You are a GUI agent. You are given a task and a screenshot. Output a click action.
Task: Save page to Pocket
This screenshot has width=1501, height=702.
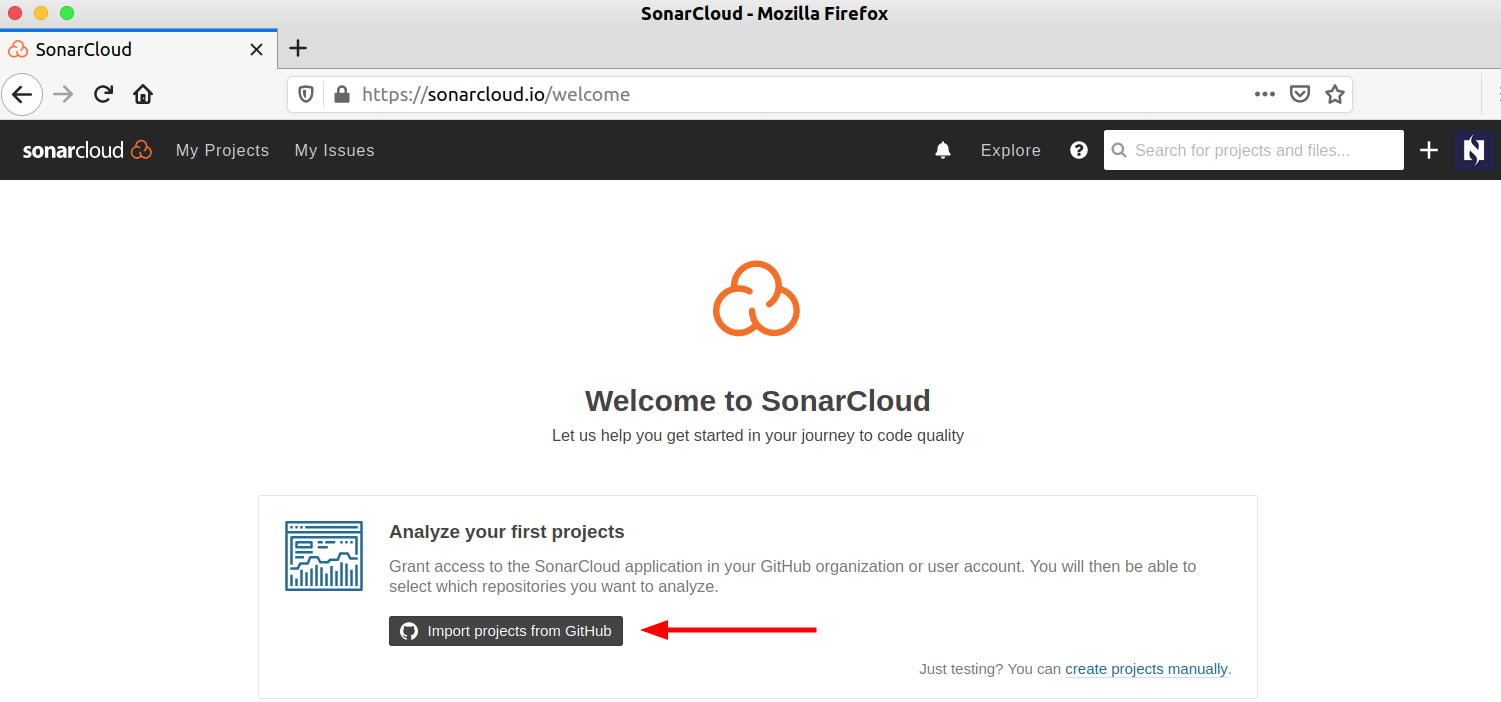point(1299,94)
